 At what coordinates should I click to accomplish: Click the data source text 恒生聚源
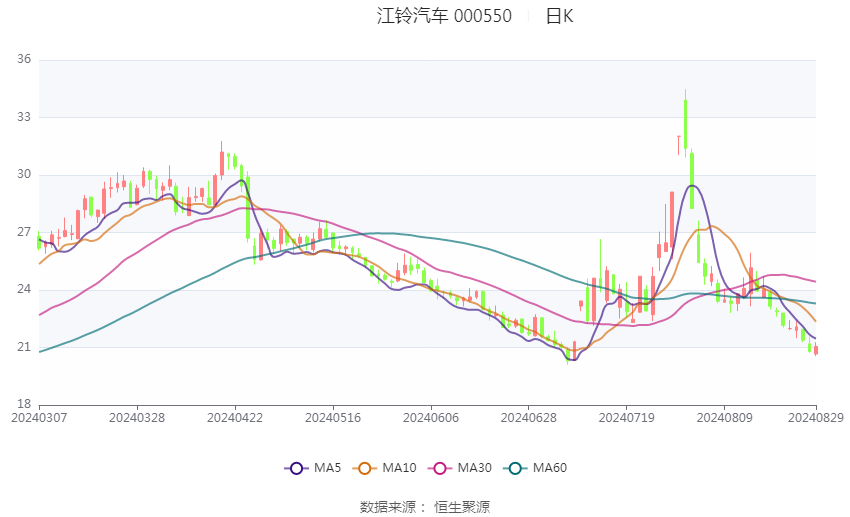pos(462,507)
